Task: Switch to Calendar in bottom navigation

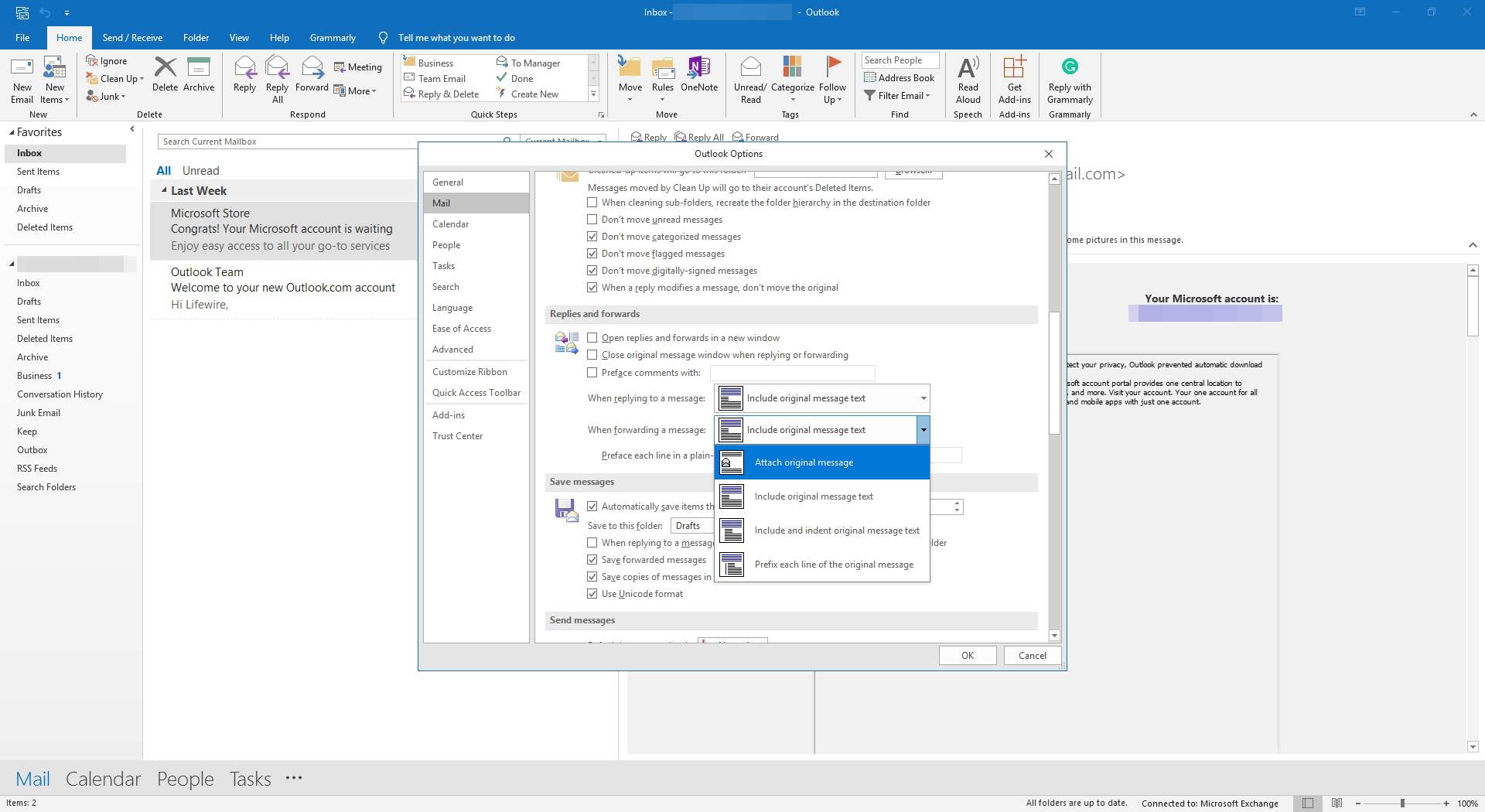Action: point(103,779)
